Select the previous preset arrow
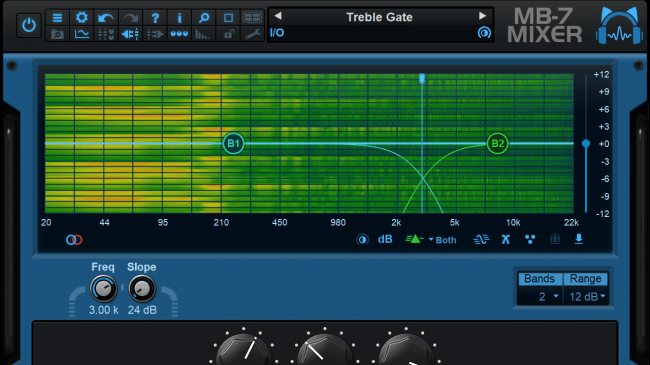This screenshot has width=650, height=365. (278, 16)
